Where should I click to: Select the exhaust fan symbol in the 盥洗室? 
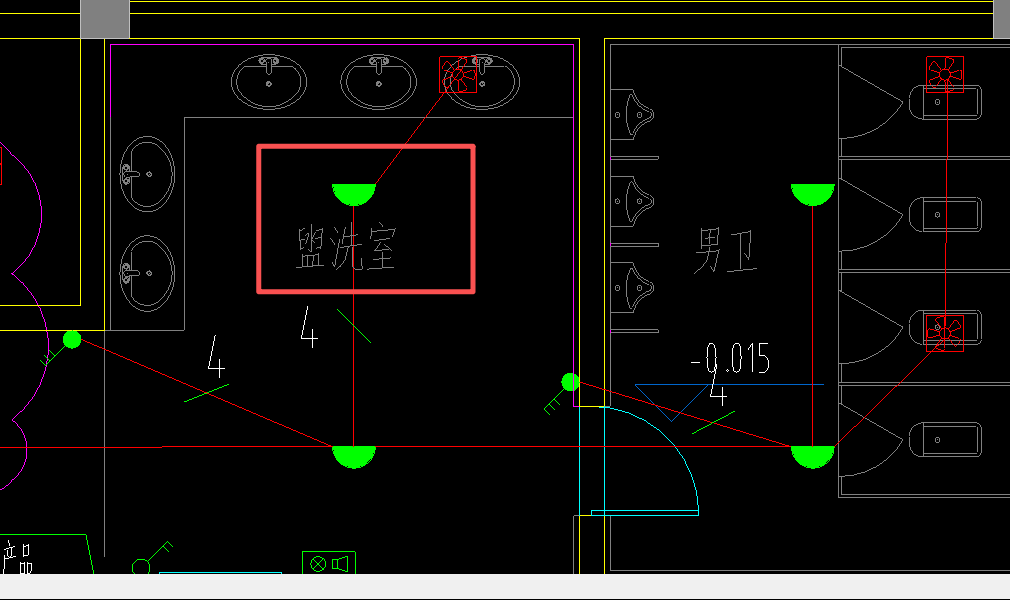tap(458, 75)
